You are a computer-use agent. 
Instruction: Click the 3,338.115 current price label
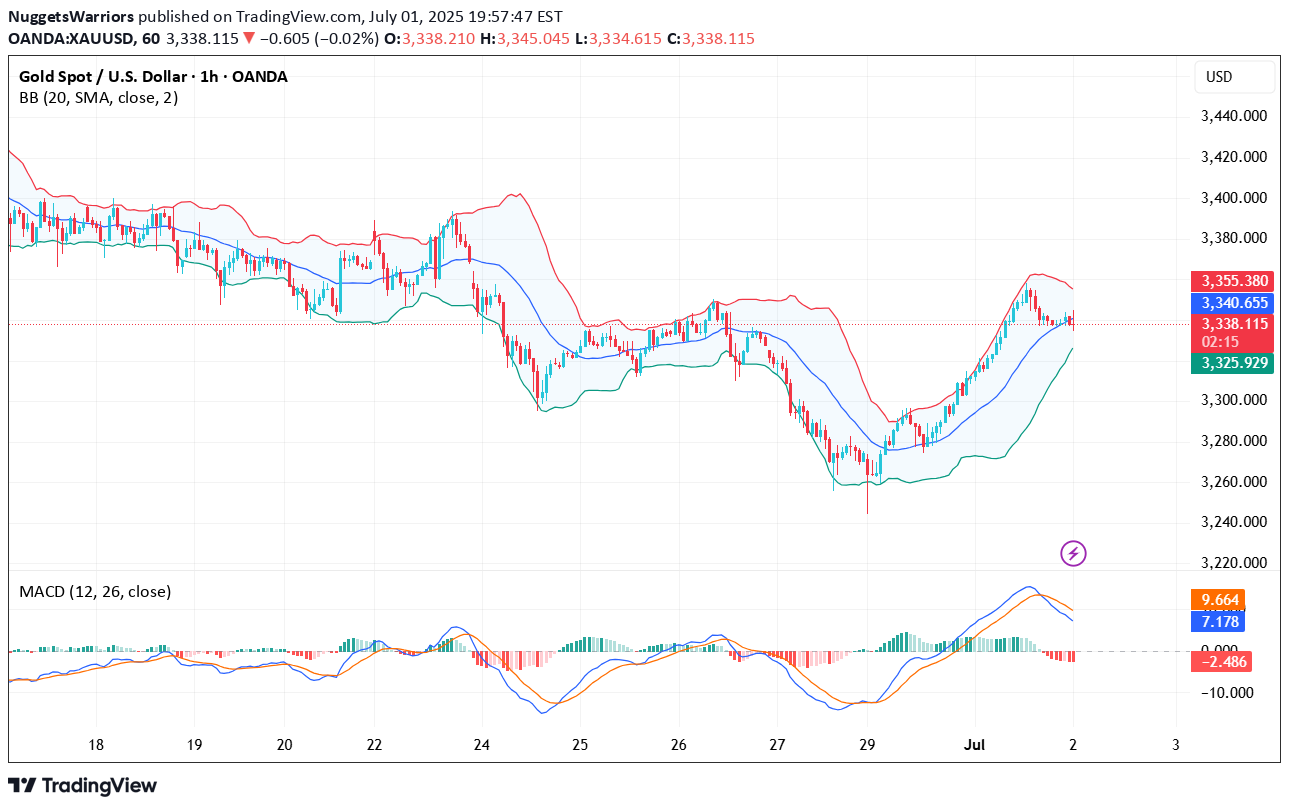coord(1232,323)
